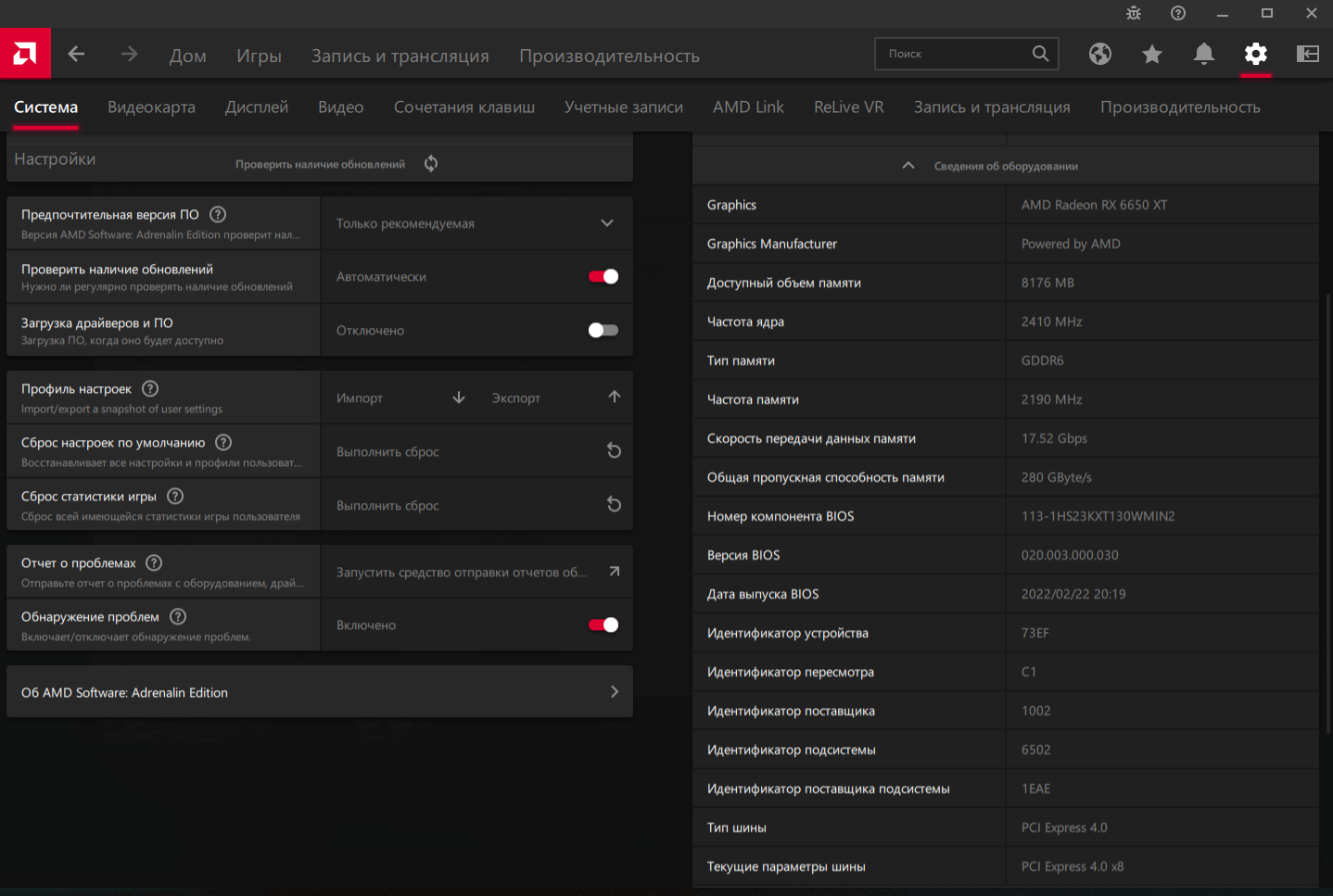Open settings gear icon

1256,54
